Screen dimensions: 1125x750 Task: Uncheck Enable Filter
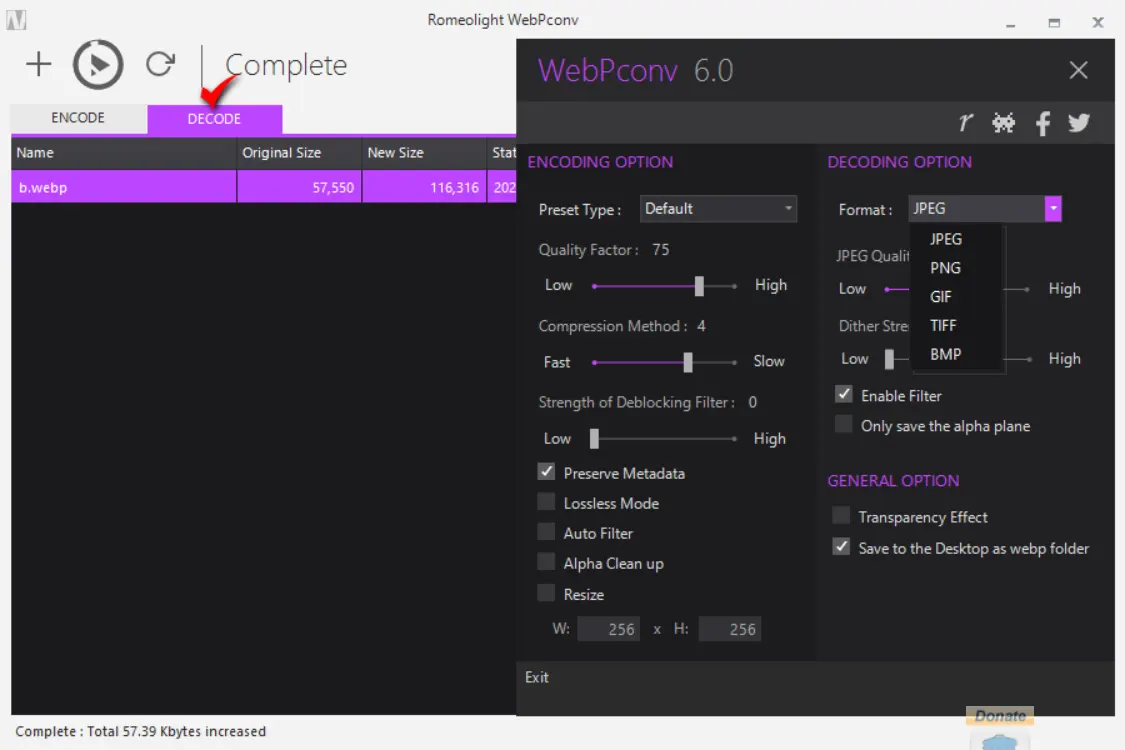(x=844, y=395)
